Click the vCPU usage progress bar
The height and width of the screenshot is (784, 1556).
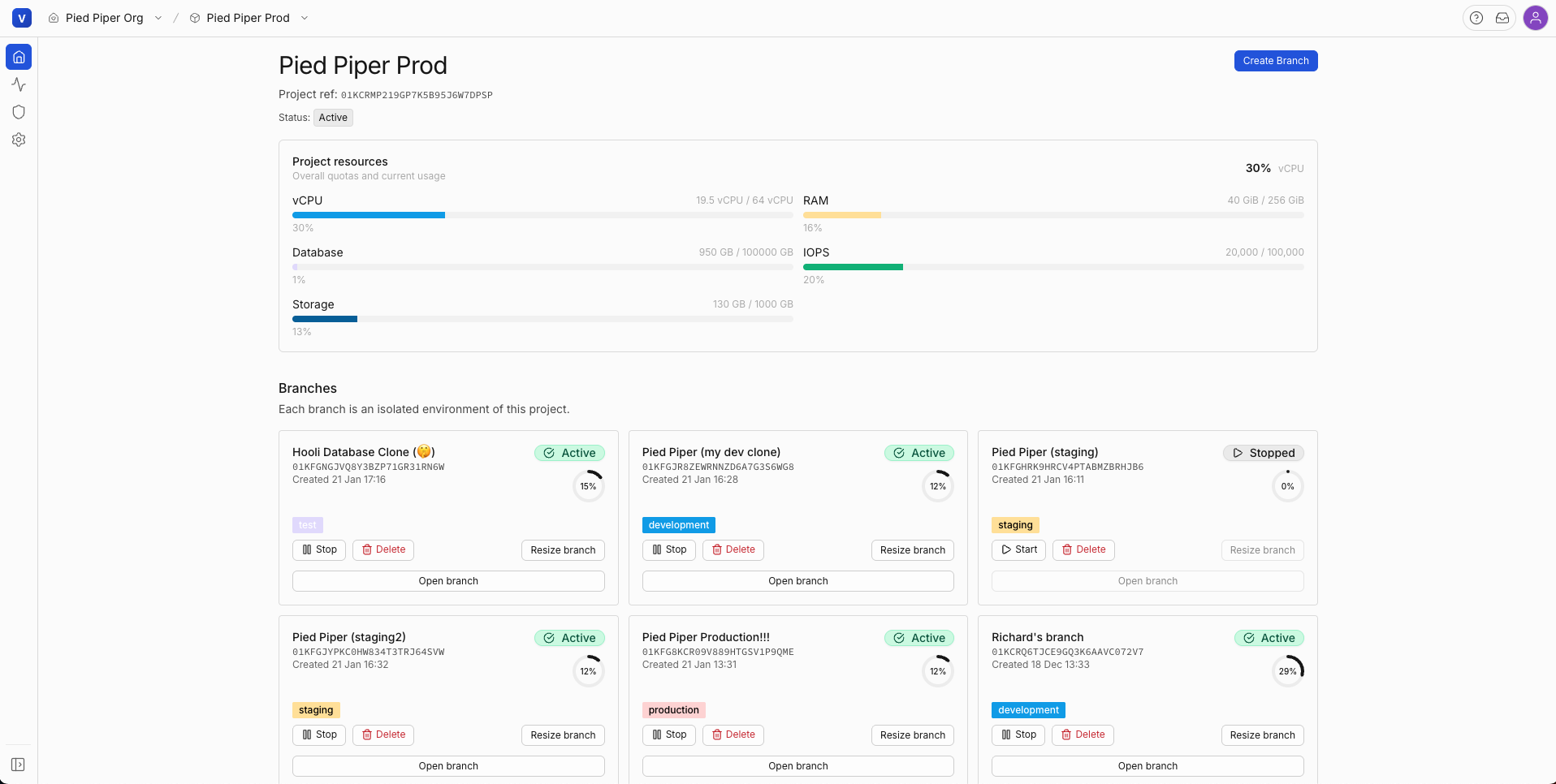click(x=542, y=215)
